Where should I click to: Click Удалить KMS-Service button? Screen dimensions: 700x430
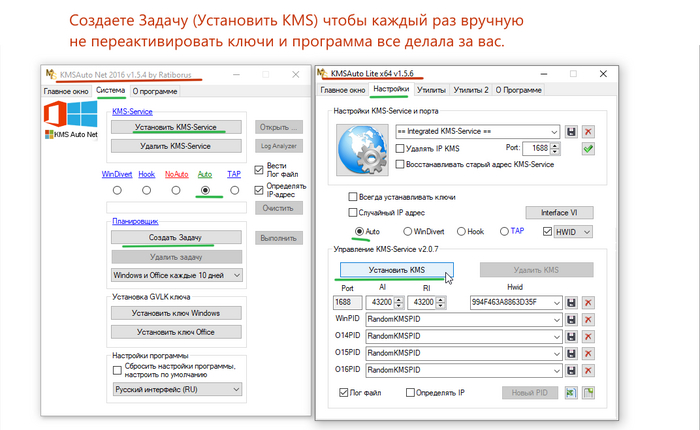[176, 146]
